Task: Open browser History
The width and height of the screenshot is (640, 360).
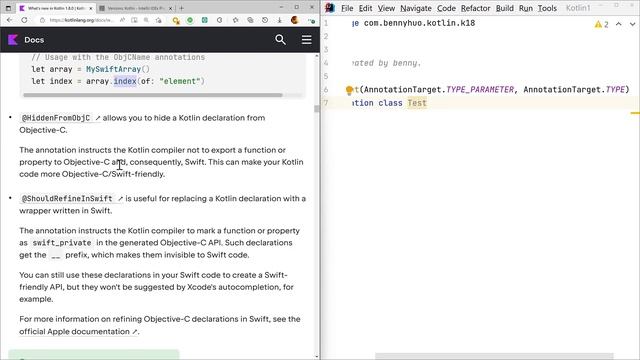Action: point(265,20)
